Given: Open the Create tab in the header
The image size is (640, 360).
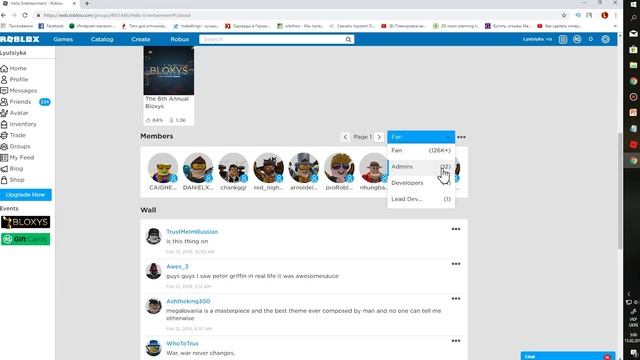Looking at the screenshot, I should tap(141, 39).
